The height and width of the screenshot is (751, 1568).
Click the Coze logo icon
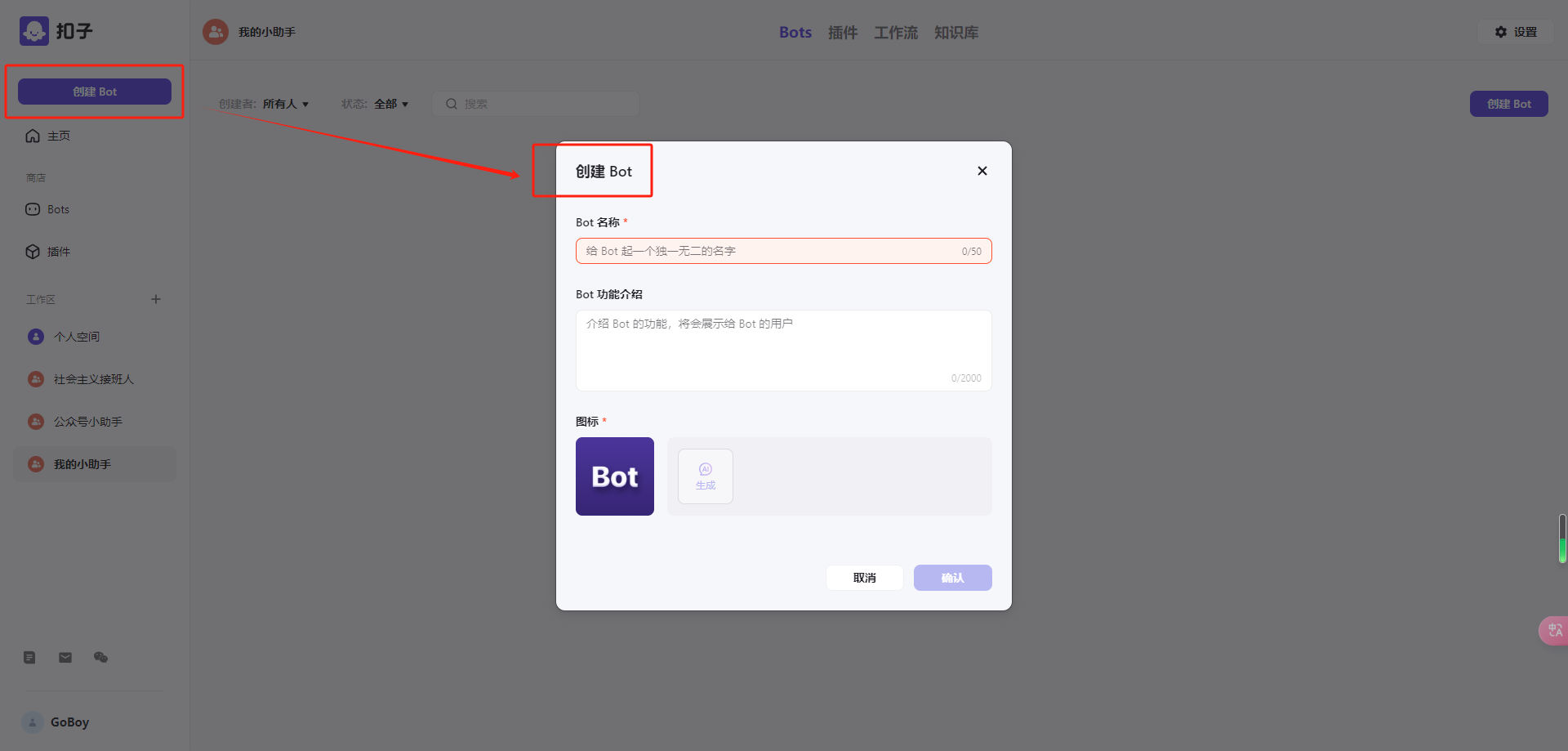click(34, 31)
